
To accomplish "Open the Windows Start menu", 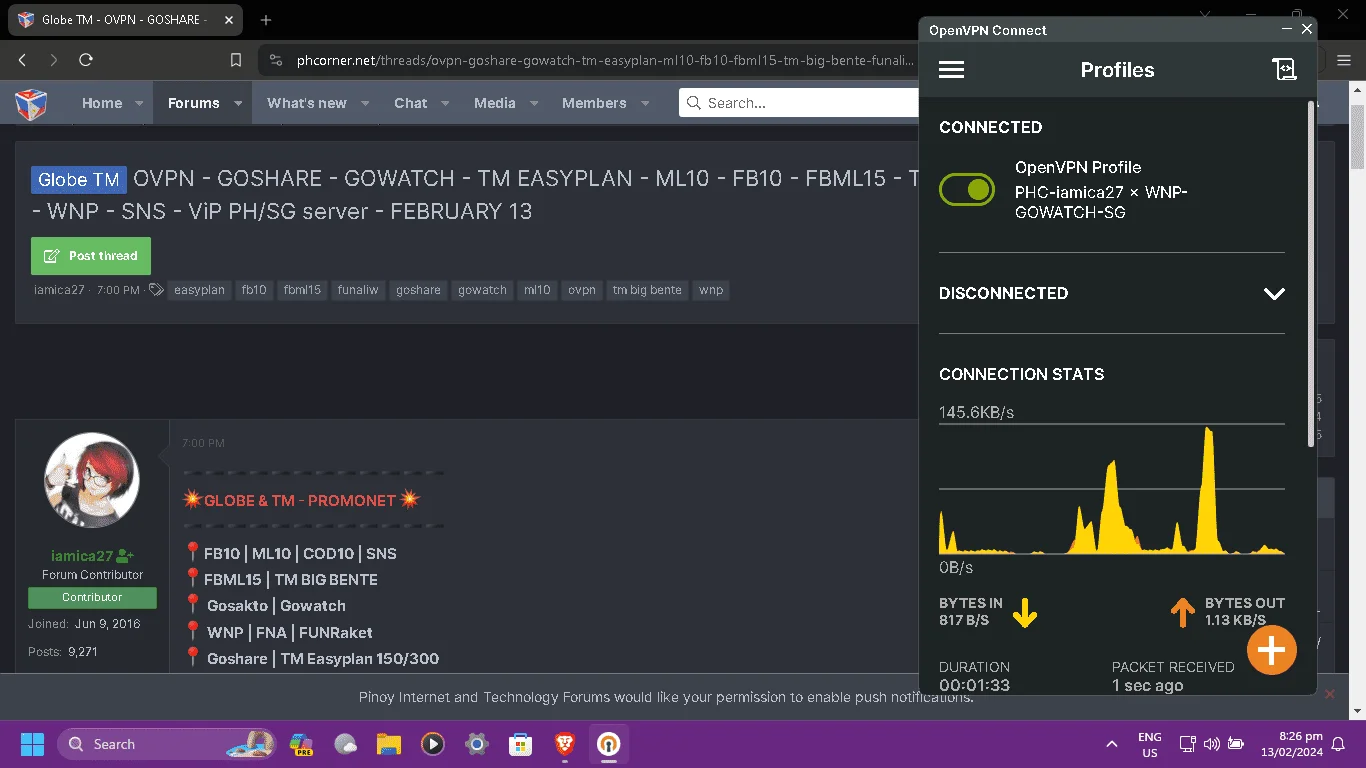I will [x=32, y=744].
